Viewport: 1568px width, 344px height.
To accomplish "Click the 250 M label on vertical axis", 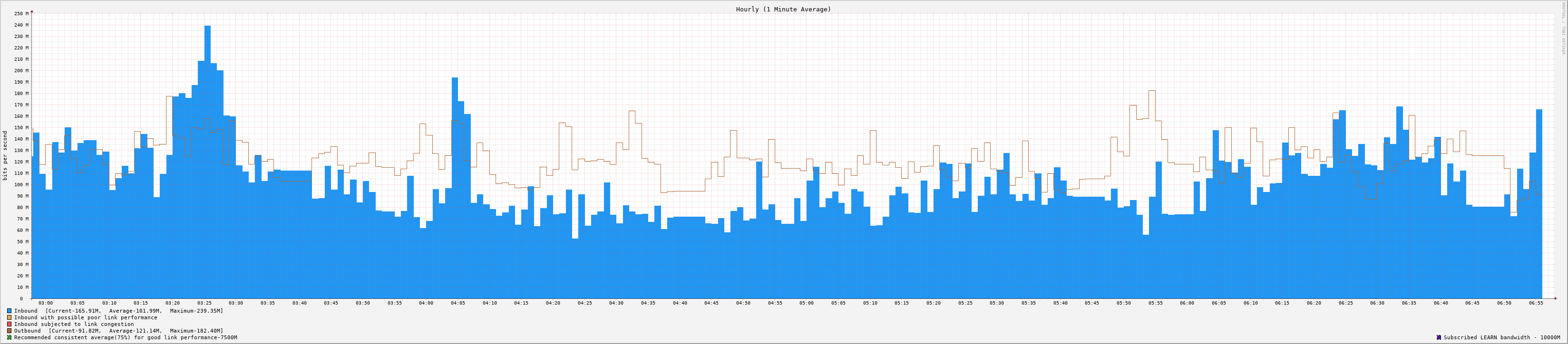I will coord(21,13).
